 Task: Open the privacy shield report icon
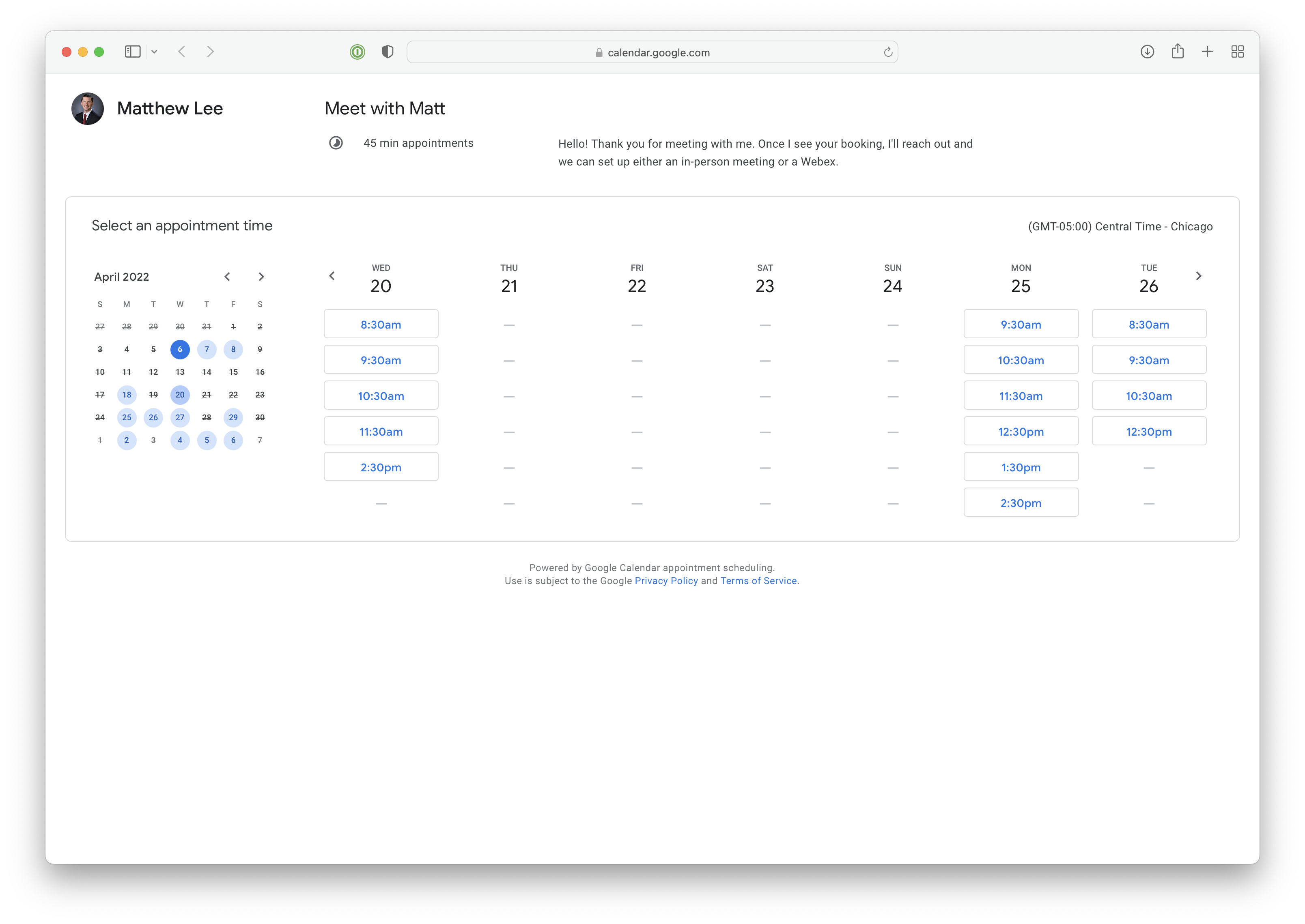pos(388,52)
